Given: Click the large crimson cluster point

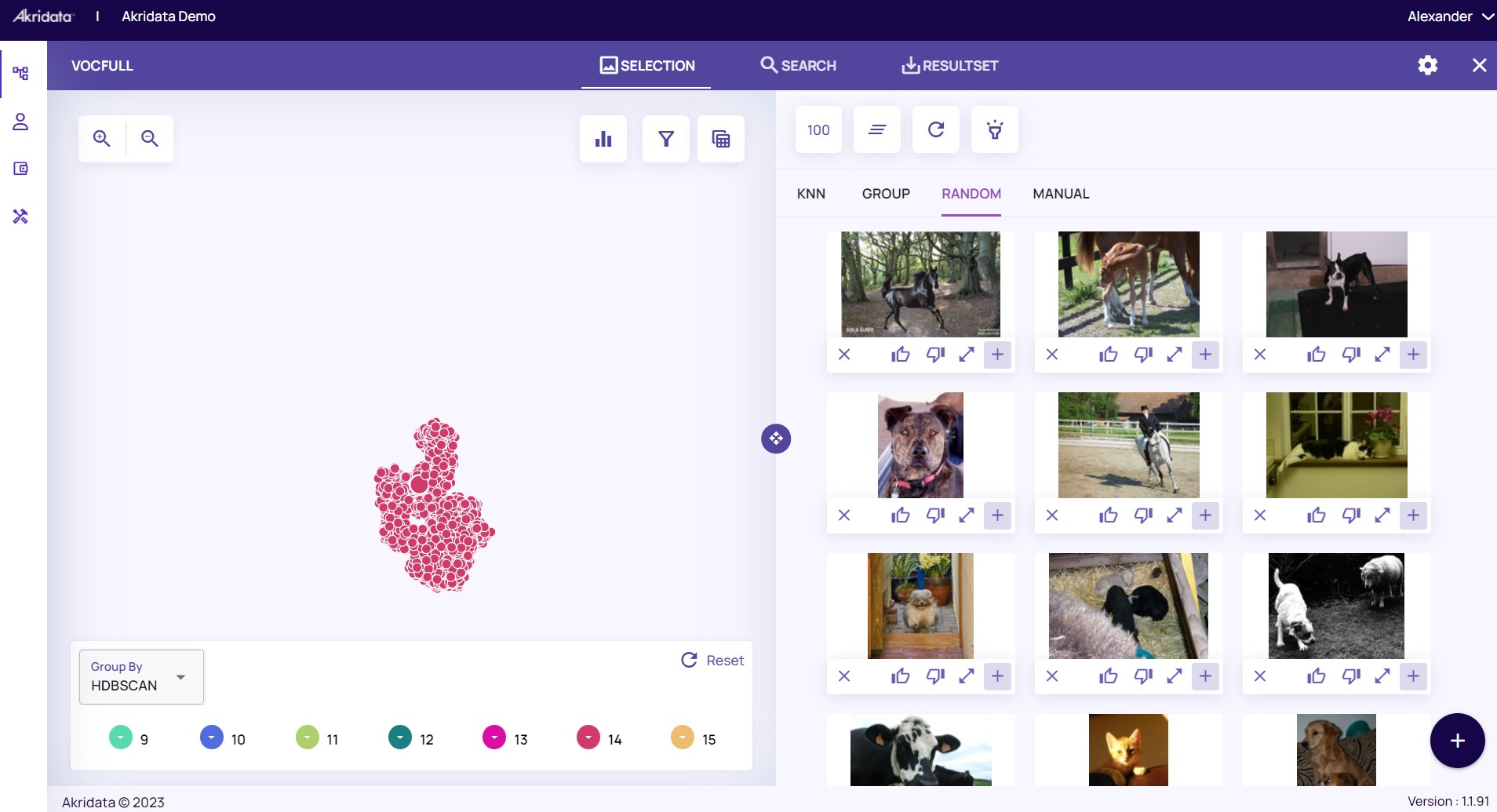Looking at the screenshot, I should [x=420, y=484].
